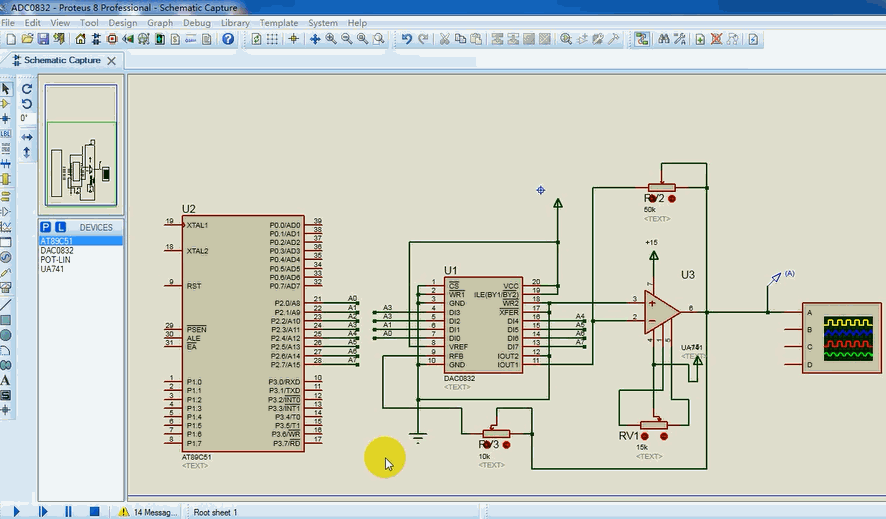Remove current sheet red X icon
The image size is (886, 519).
click(716, 39)
